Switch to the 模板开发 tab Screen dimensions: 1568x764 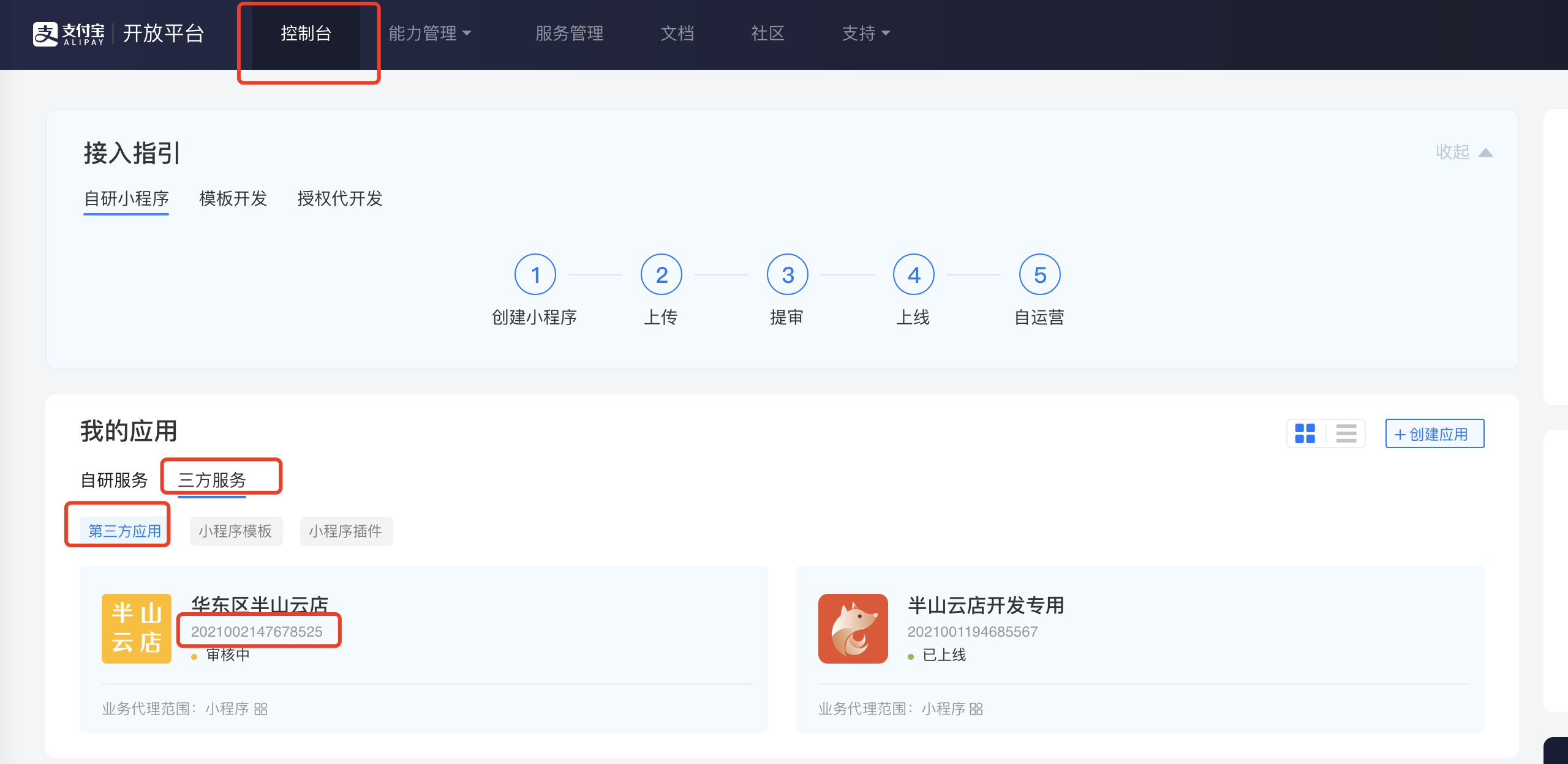tap(233, 198)
